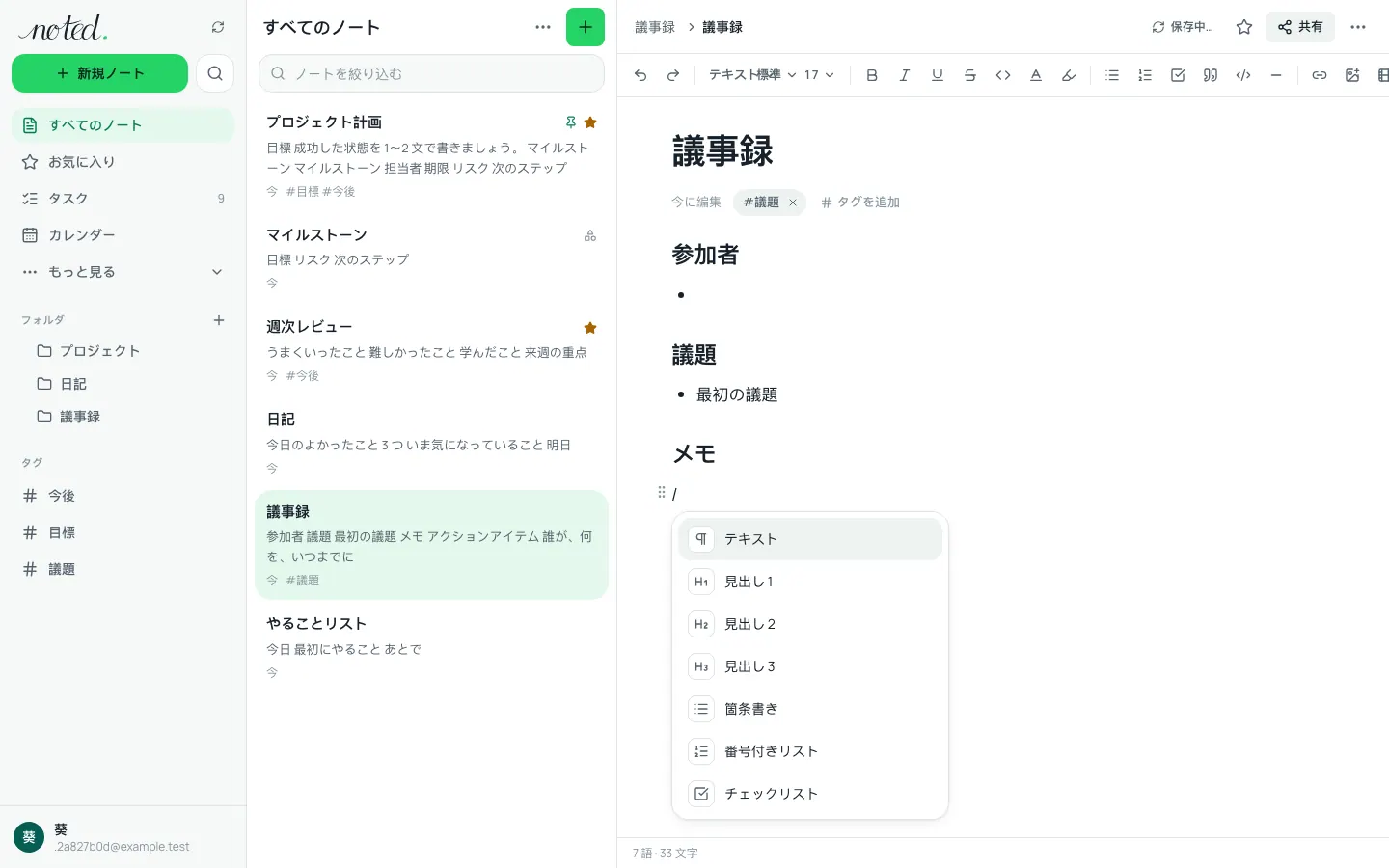Remove the #議題 tag from the note
The width and height of the screenshot is (1389, 868).
(x=793, y=203)
